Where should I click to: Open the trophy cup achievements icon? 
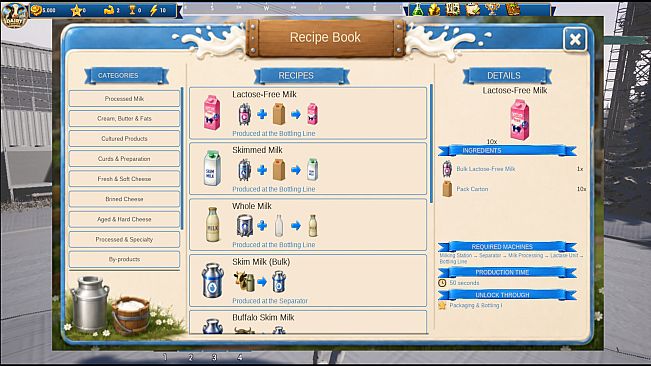pos(492,10)
